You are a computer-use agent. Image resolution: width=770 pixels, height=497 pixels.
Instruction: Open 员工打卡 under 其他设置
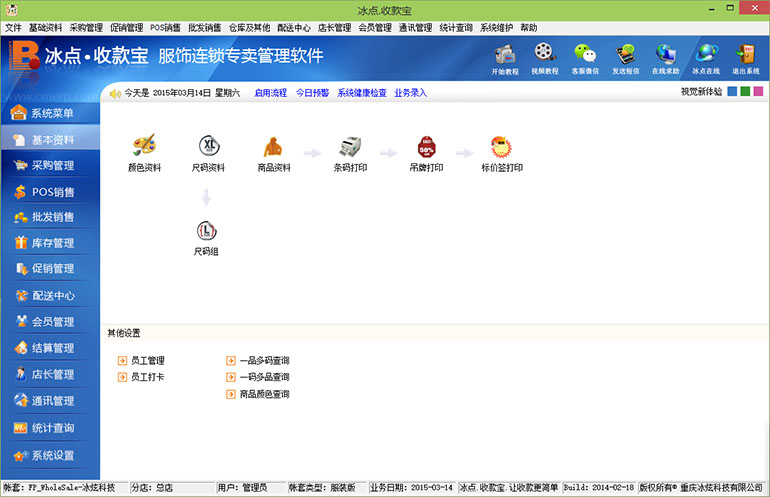(x=141, y=377)
